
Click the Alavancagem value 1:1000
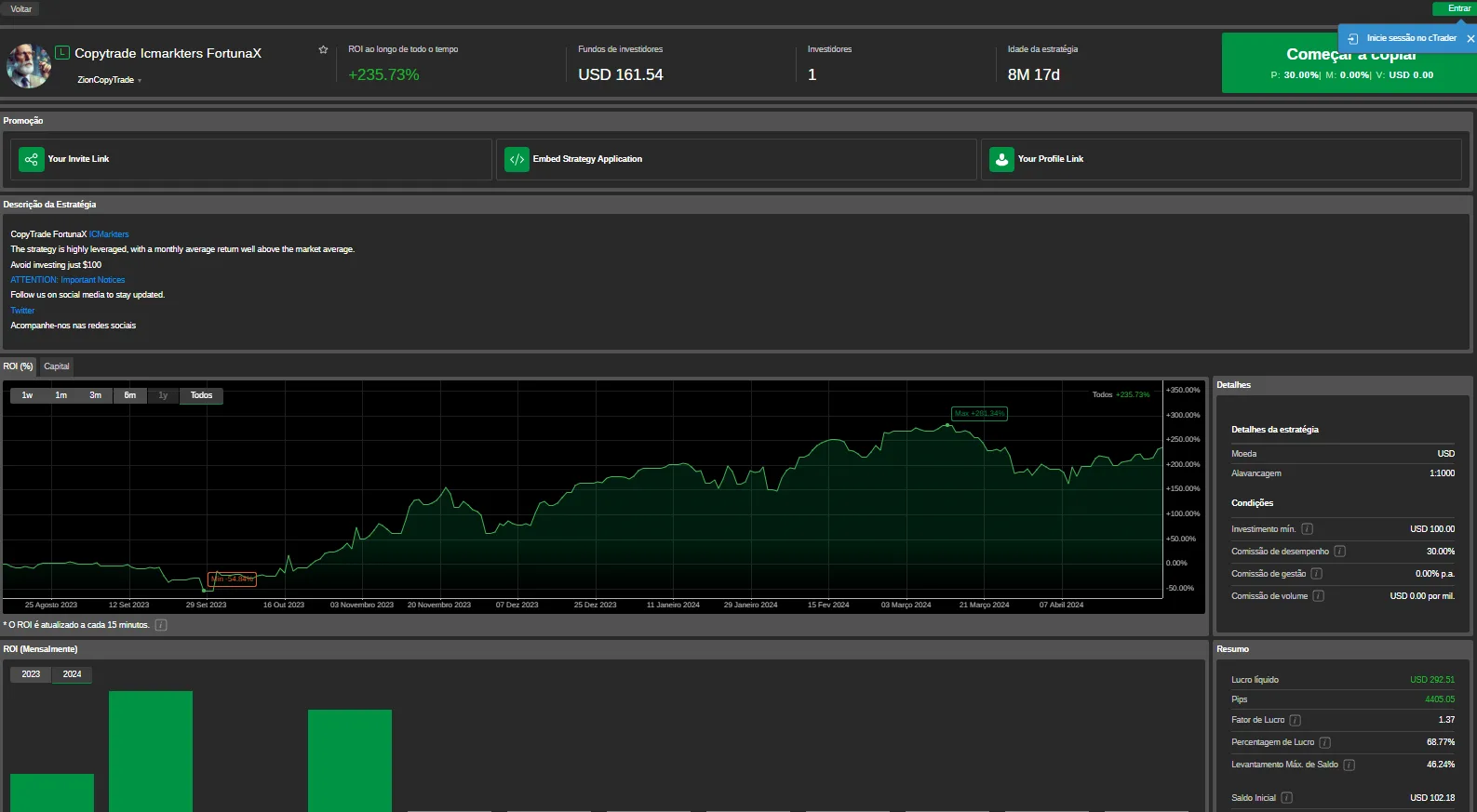pyautogui.click(x=1442, y=473)
